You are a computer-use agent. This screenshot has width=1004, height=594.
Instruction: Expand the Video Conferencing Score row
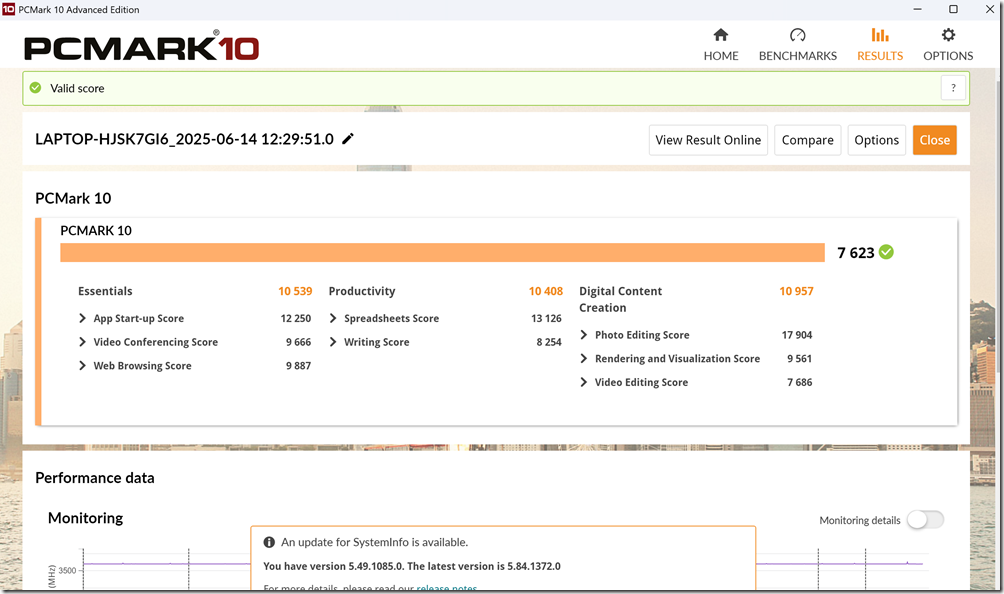[x=82, y=342]
